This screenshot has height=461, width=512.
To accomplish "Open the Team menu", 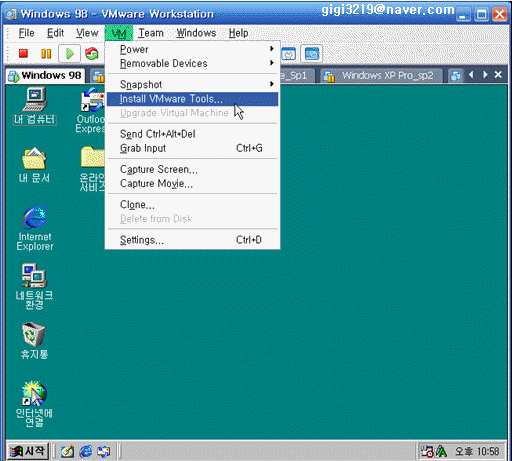I will click(151, 33).
